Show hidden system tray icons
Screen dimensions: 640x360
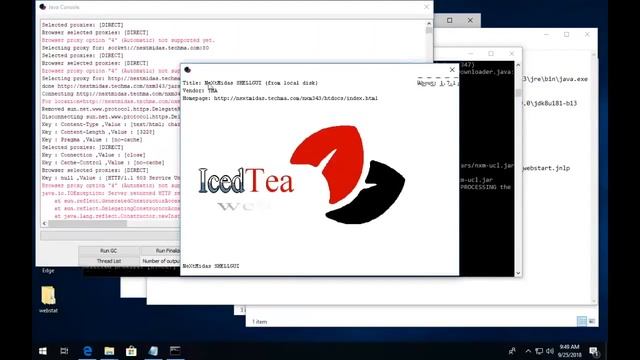tap(528, 351)
